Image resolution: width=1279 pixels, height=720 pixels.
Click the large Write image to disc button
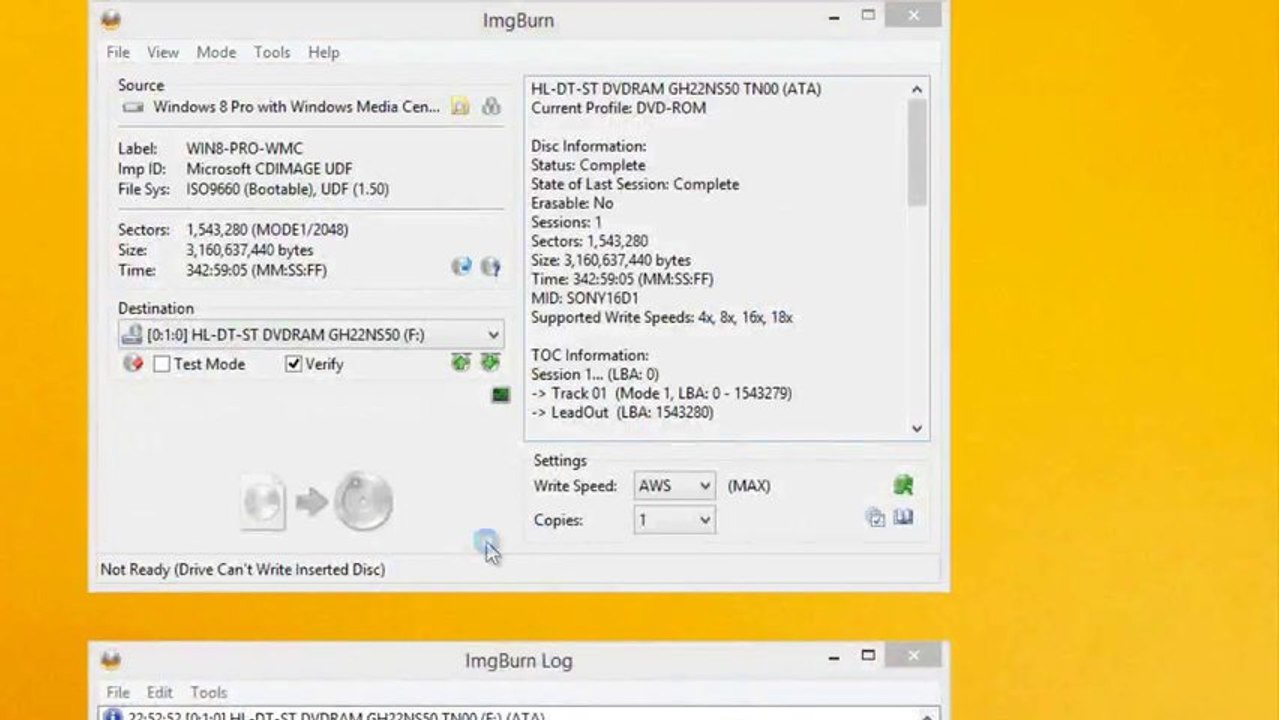[x=317, y=501]
